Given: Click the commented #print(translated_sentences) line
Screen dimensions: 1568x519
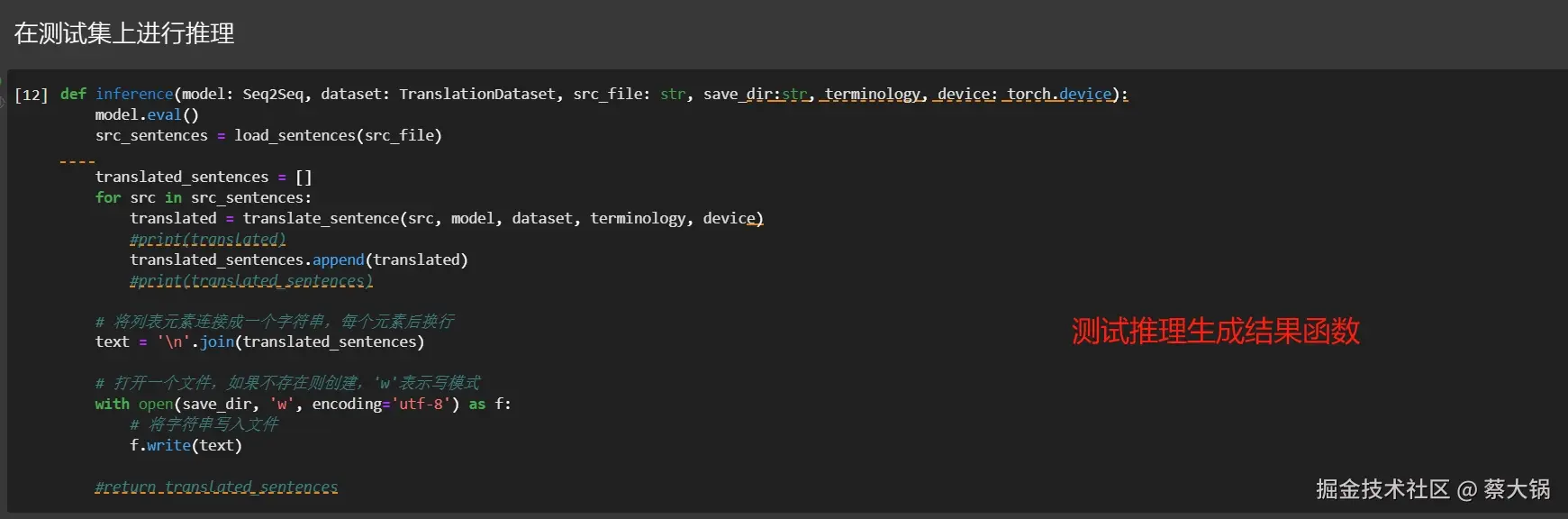Looking at the screenshot, I should point(251,280).
